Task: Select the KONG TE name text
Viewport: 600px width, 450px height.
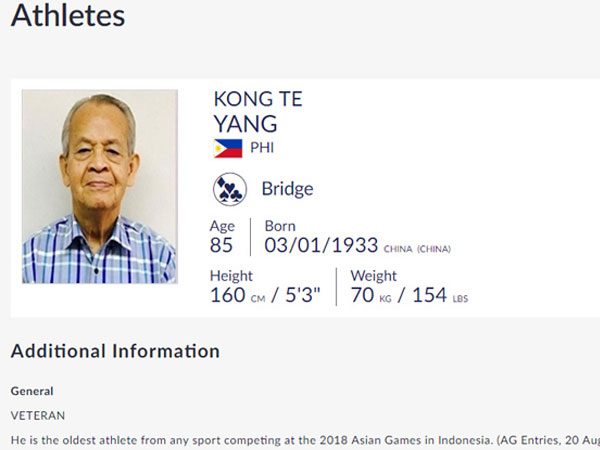Action: 258,99
